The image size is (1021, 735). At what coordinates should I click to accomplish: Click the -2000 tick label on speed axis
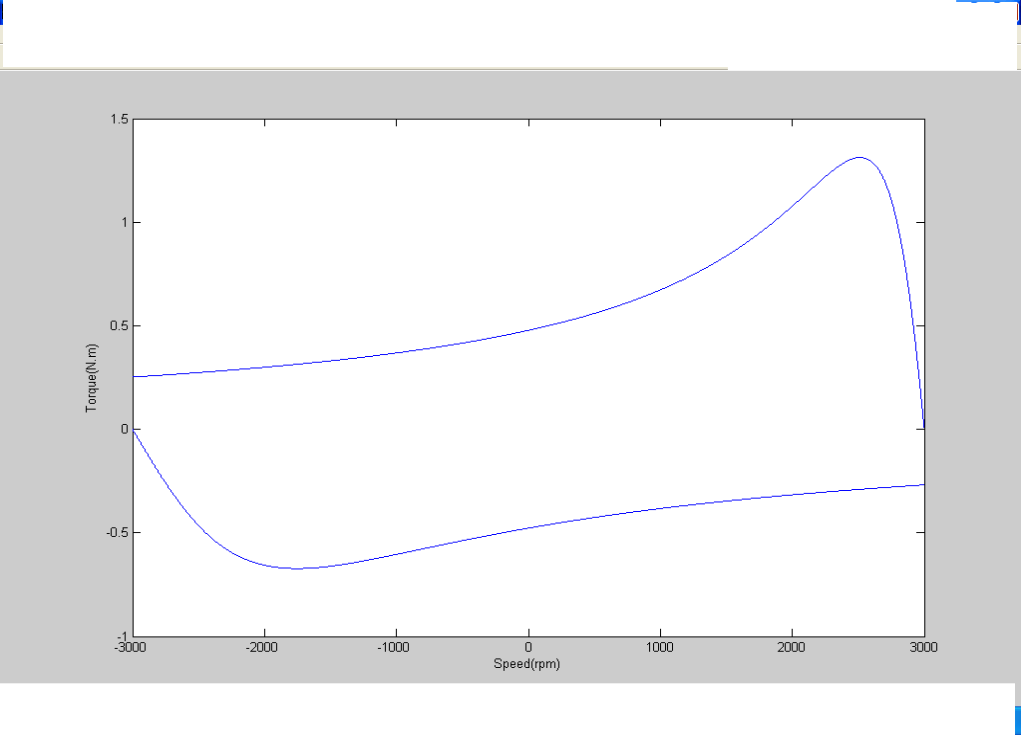point(264,648)
